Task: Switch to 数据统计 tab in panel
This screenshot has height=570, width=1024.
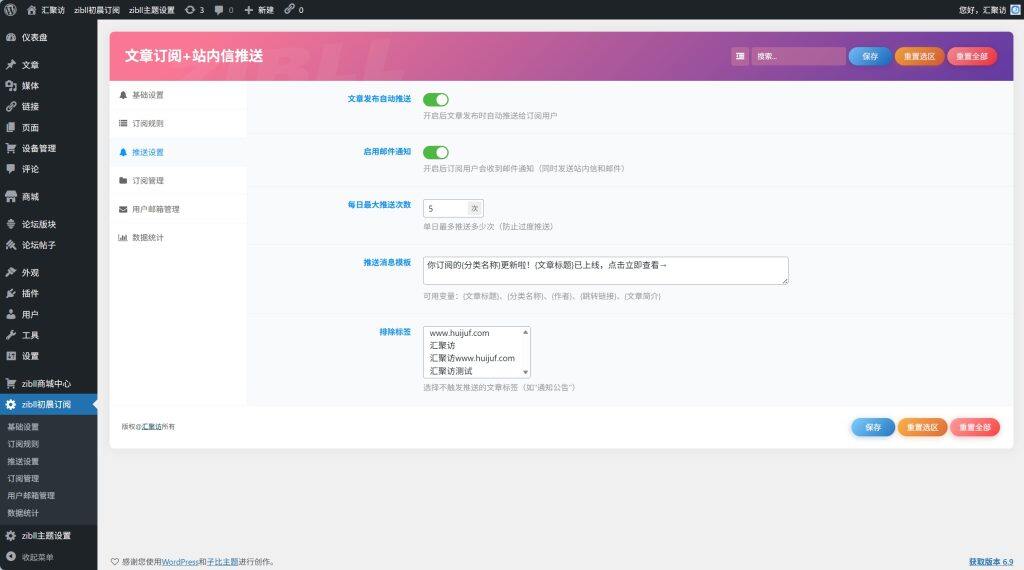Action: pos(178,238)
